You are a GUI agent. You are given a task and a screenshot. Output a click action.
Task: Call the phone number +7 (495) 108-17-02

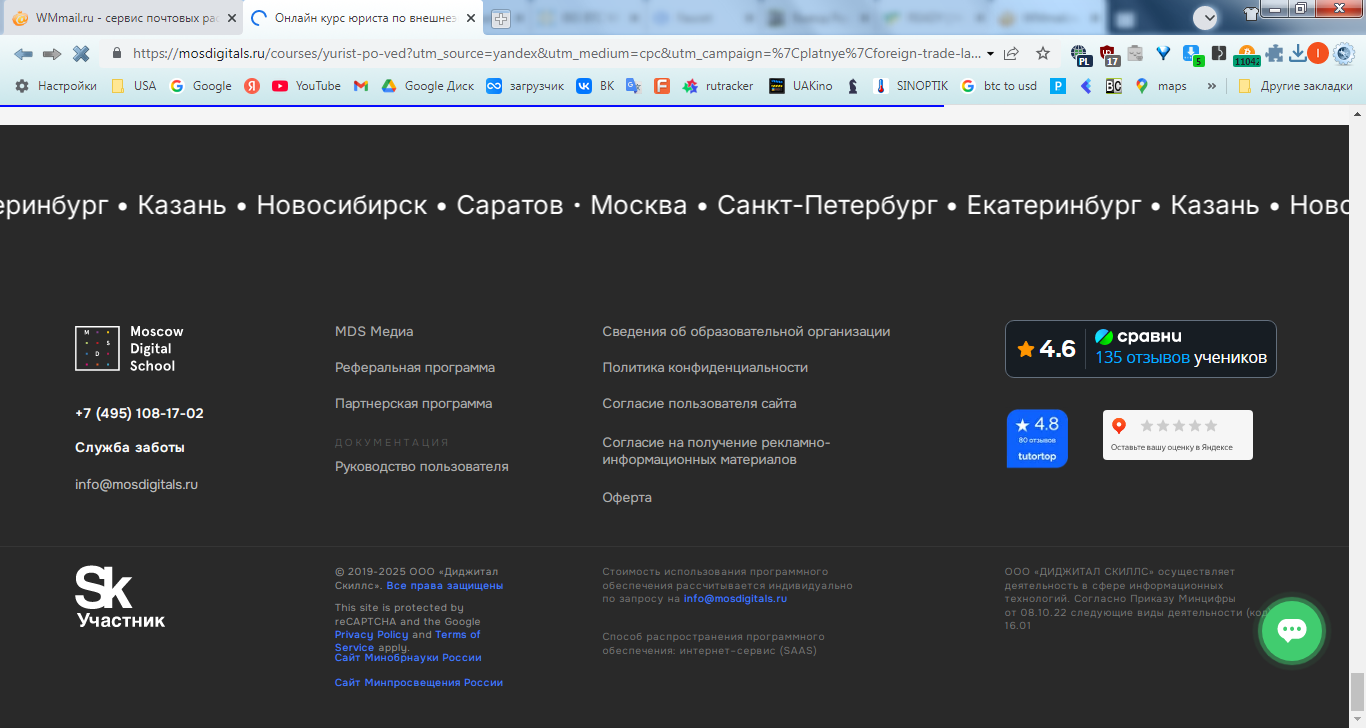(139, 413)
